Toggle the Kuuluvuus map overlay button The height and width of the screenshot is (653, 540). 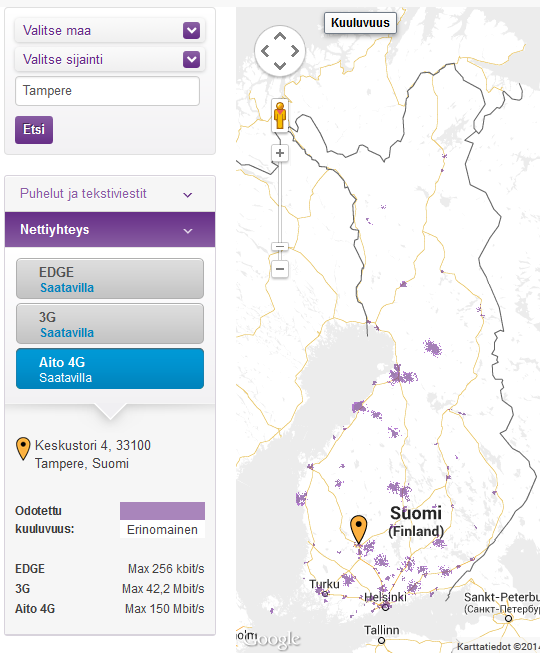click(x=360, y=22)
